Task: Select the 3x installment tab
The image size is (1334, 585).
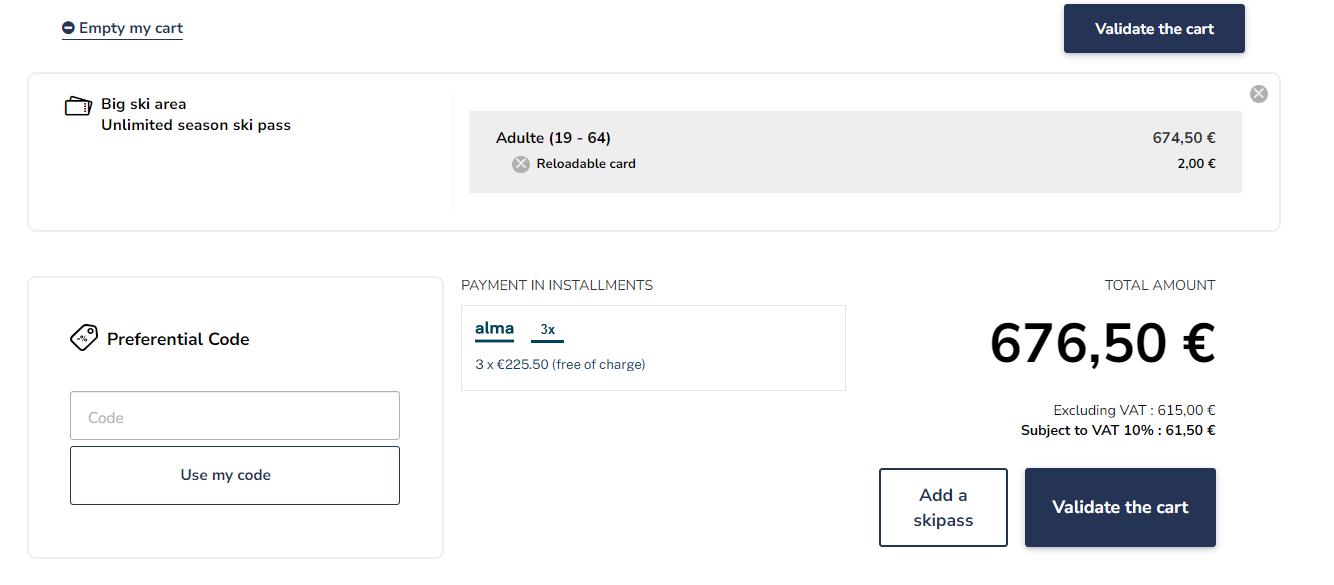Action: (548, 330)
